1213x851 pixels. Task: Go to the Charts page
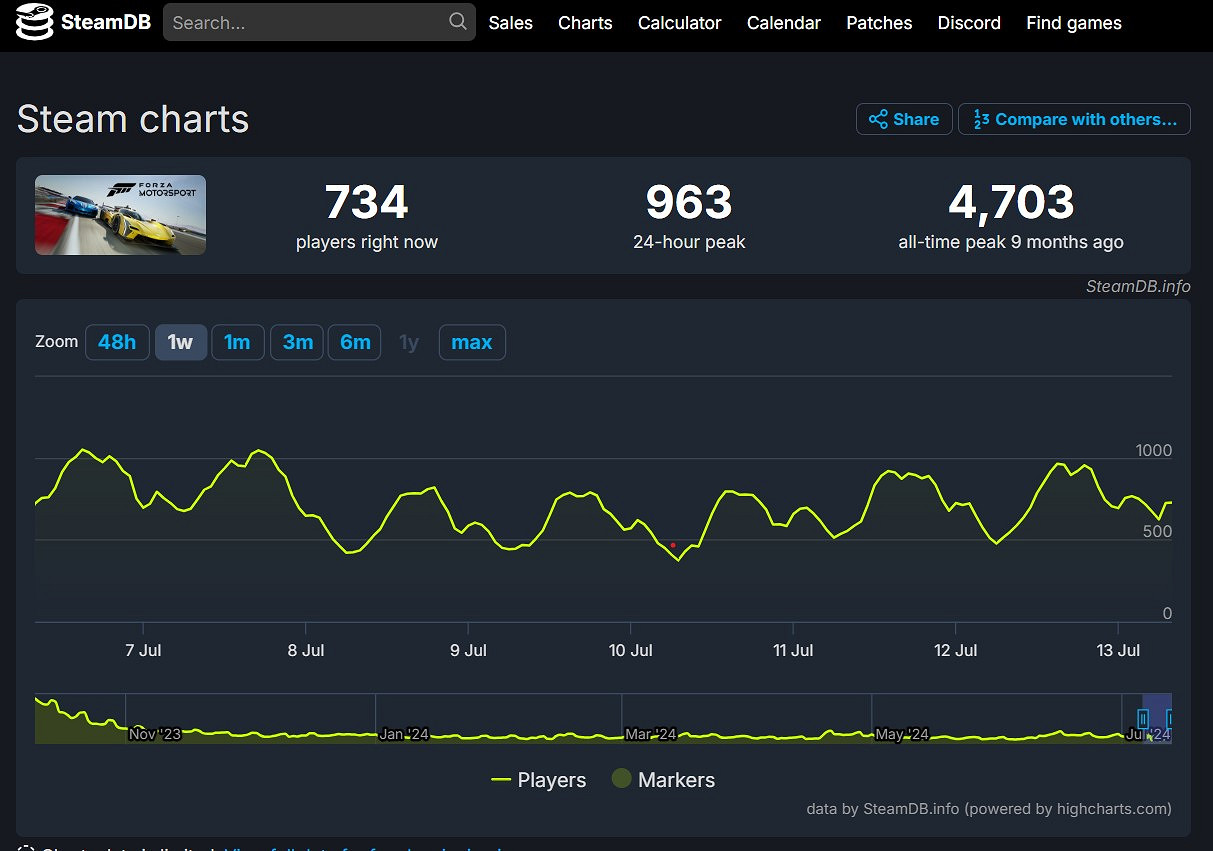pyautogui.click(x=585, y=23)
